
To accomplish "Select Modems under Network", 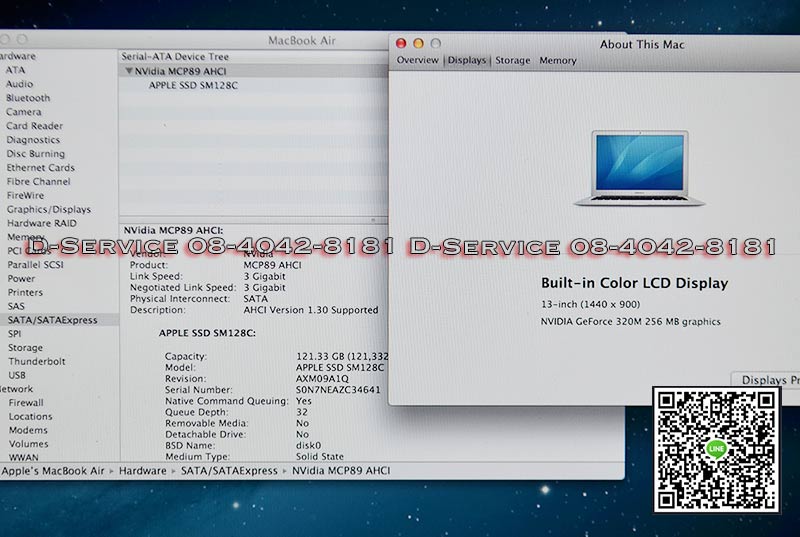I will click(x=29, y=430).
